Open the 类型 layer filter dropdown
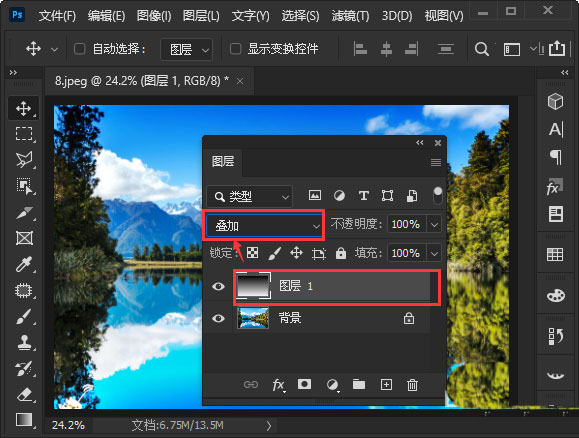Viewport: 579px width, 438px height. (250, 196)
